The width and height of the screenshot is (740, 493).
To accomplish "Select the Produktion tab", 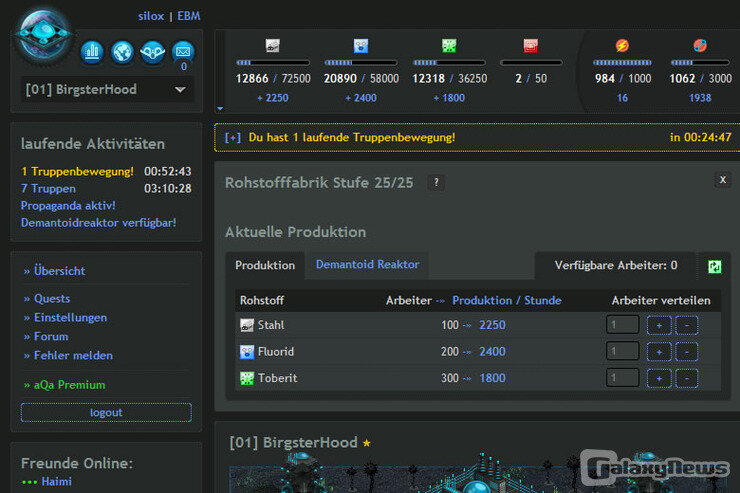I will click(265, 265).
